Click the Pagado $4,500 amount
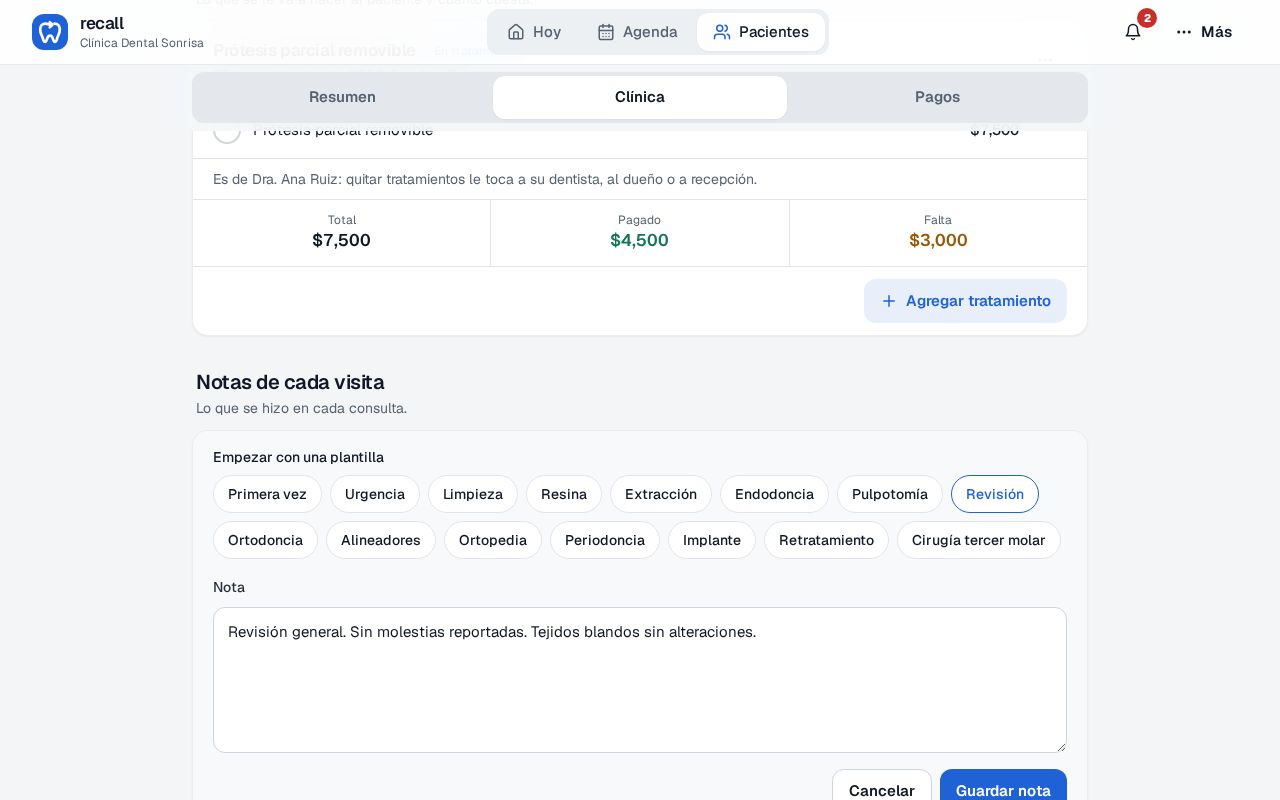Image resolution: width=1280 pixels, height=800 pixels. click(x=640, y=240)
